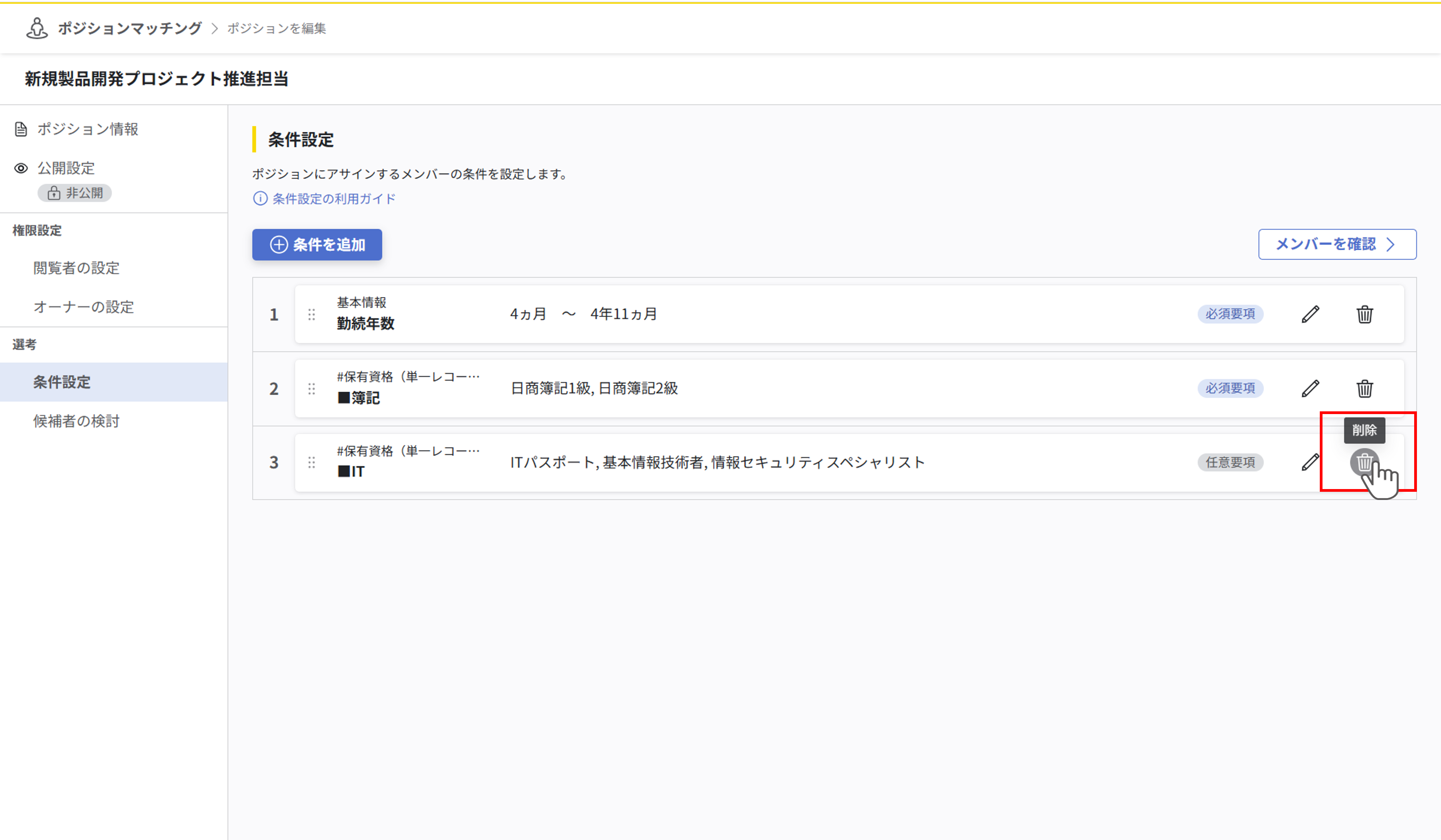1441x840 pixels.
Task: Click the 非公開 lock badge
Action: click(x=75, y=193)
